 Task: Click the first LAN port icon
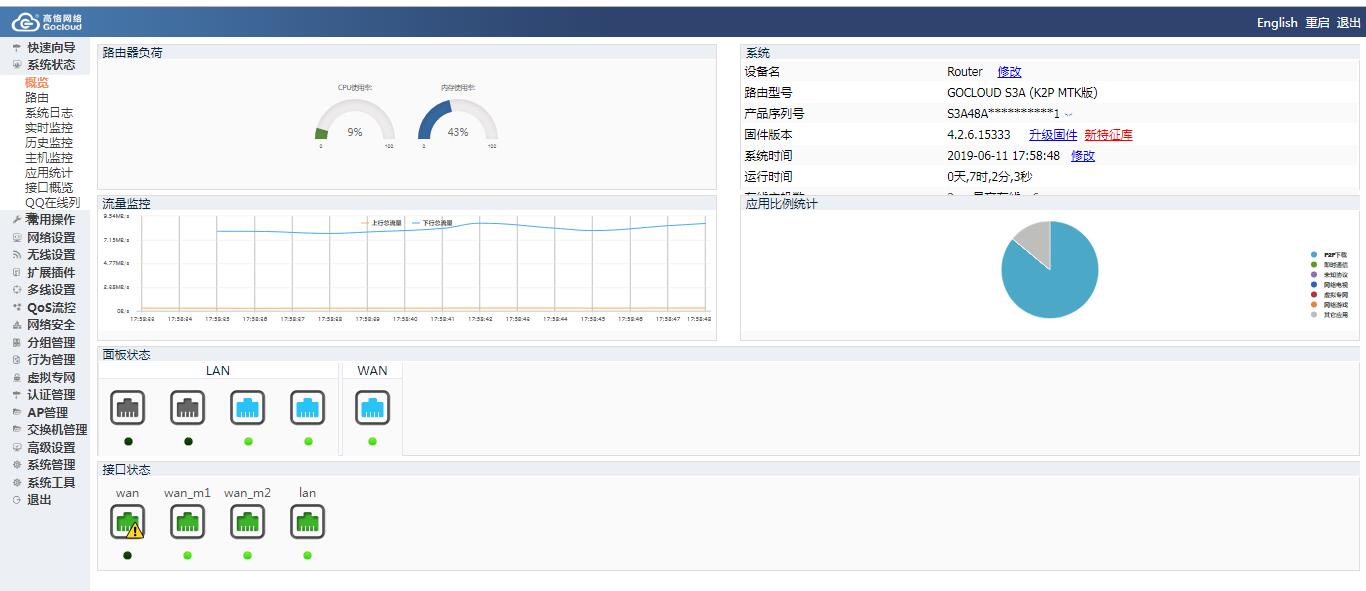127,407
